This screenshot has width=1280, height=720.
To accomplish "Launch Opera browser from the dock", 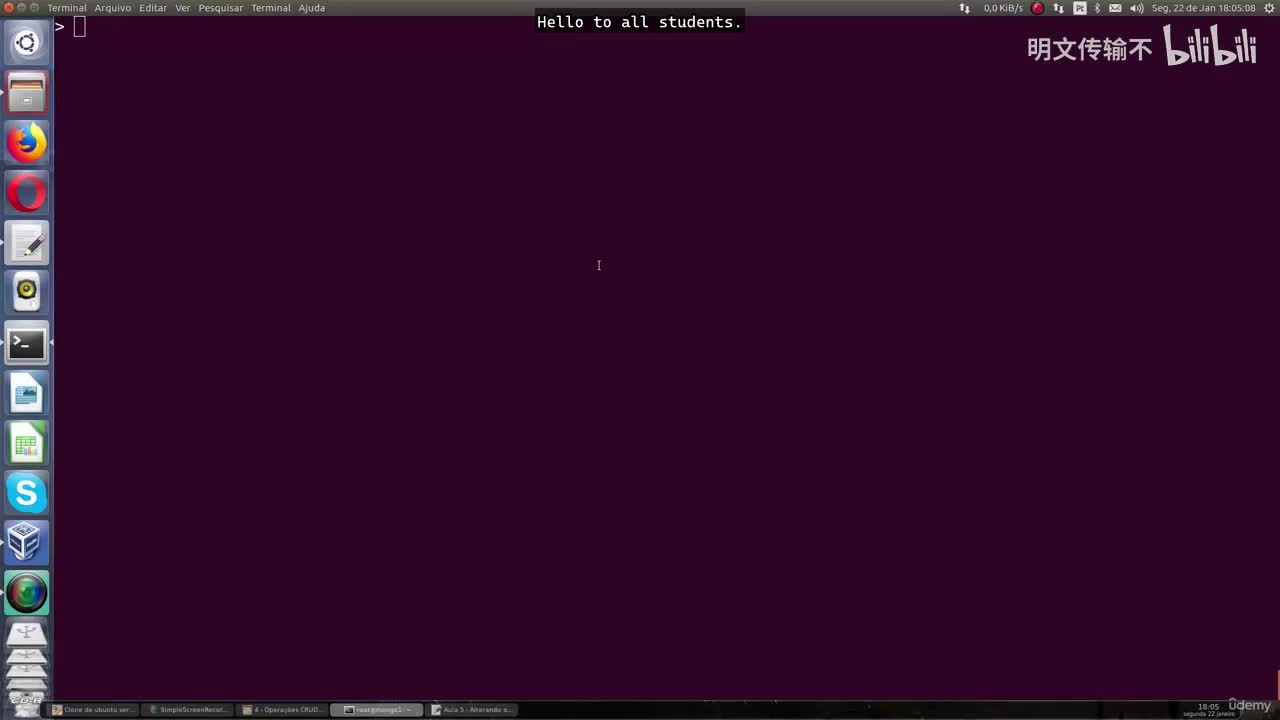I will 27,193.
